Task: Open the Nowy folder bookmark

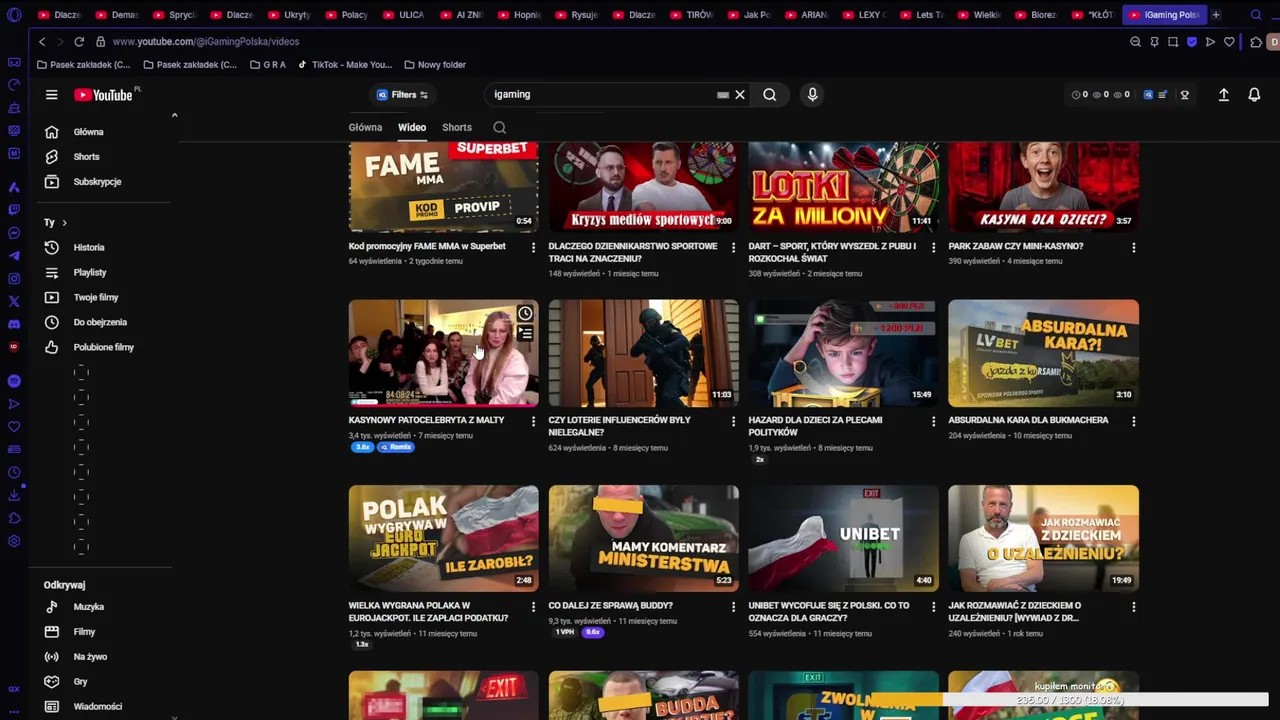Action: click(x=435, y=65)
